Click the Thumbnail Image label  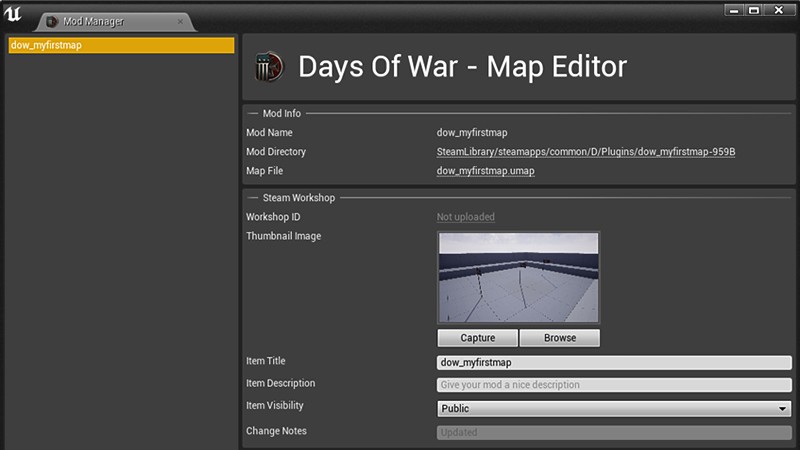(x=284, y=236)
